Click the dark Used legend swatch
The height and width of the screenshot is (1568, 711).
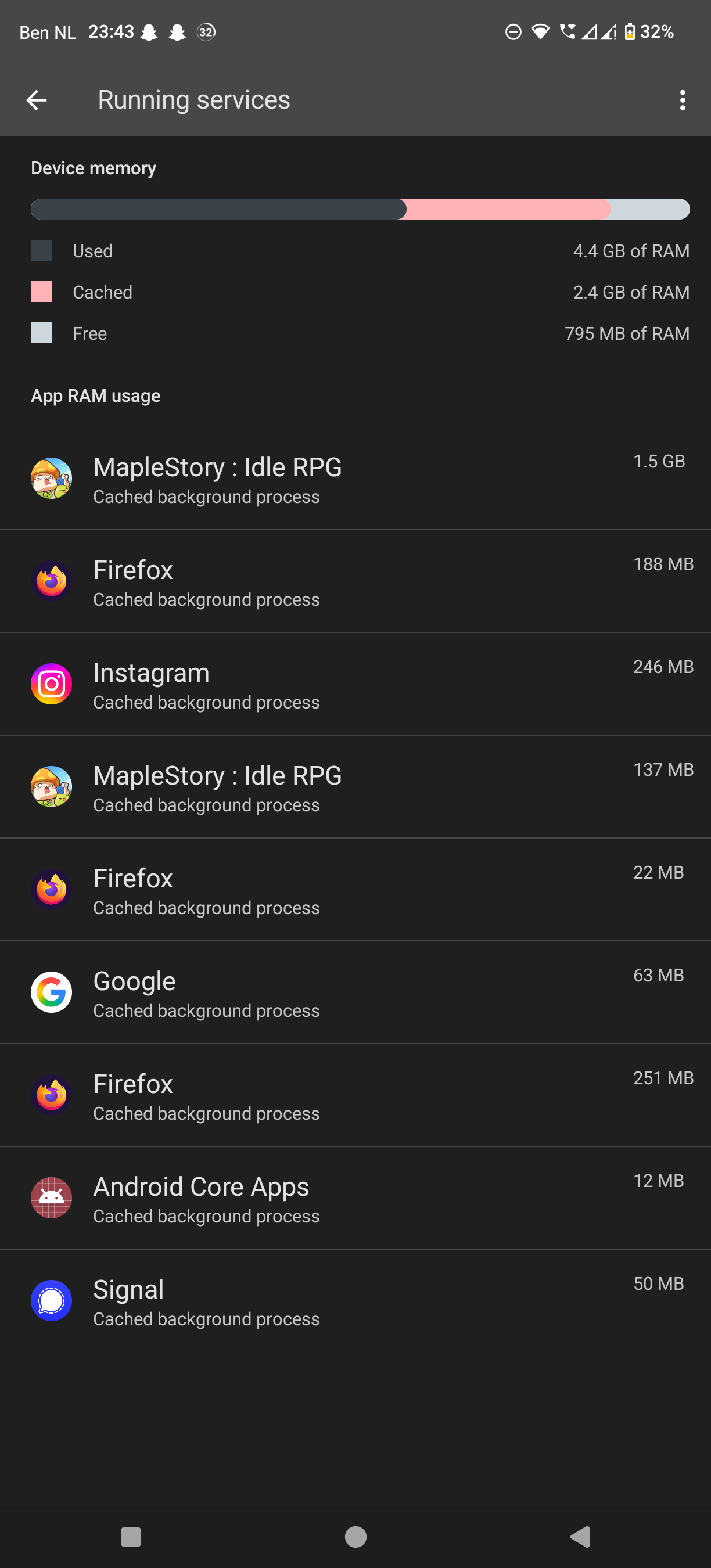pyautogui.click(x=41, y=250)
